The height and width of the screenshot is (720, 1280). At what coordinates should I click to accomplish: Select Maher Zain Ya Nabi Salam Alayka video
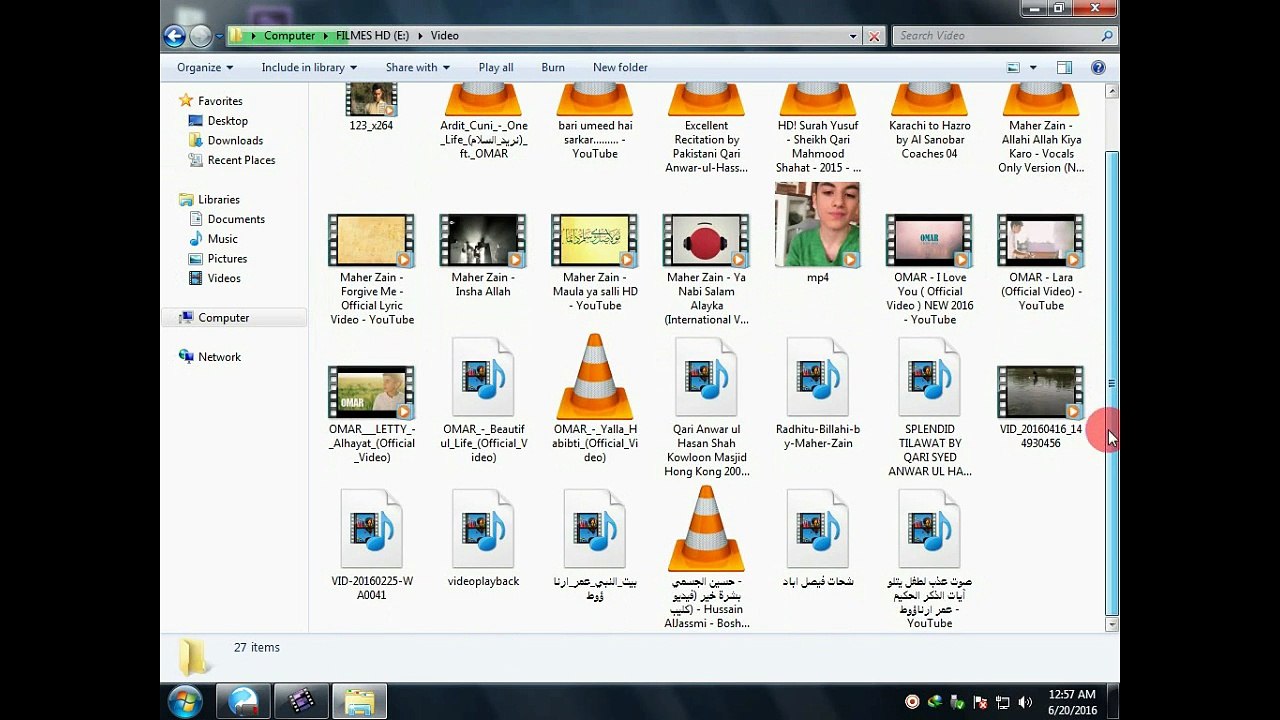(x=706, y=240)
